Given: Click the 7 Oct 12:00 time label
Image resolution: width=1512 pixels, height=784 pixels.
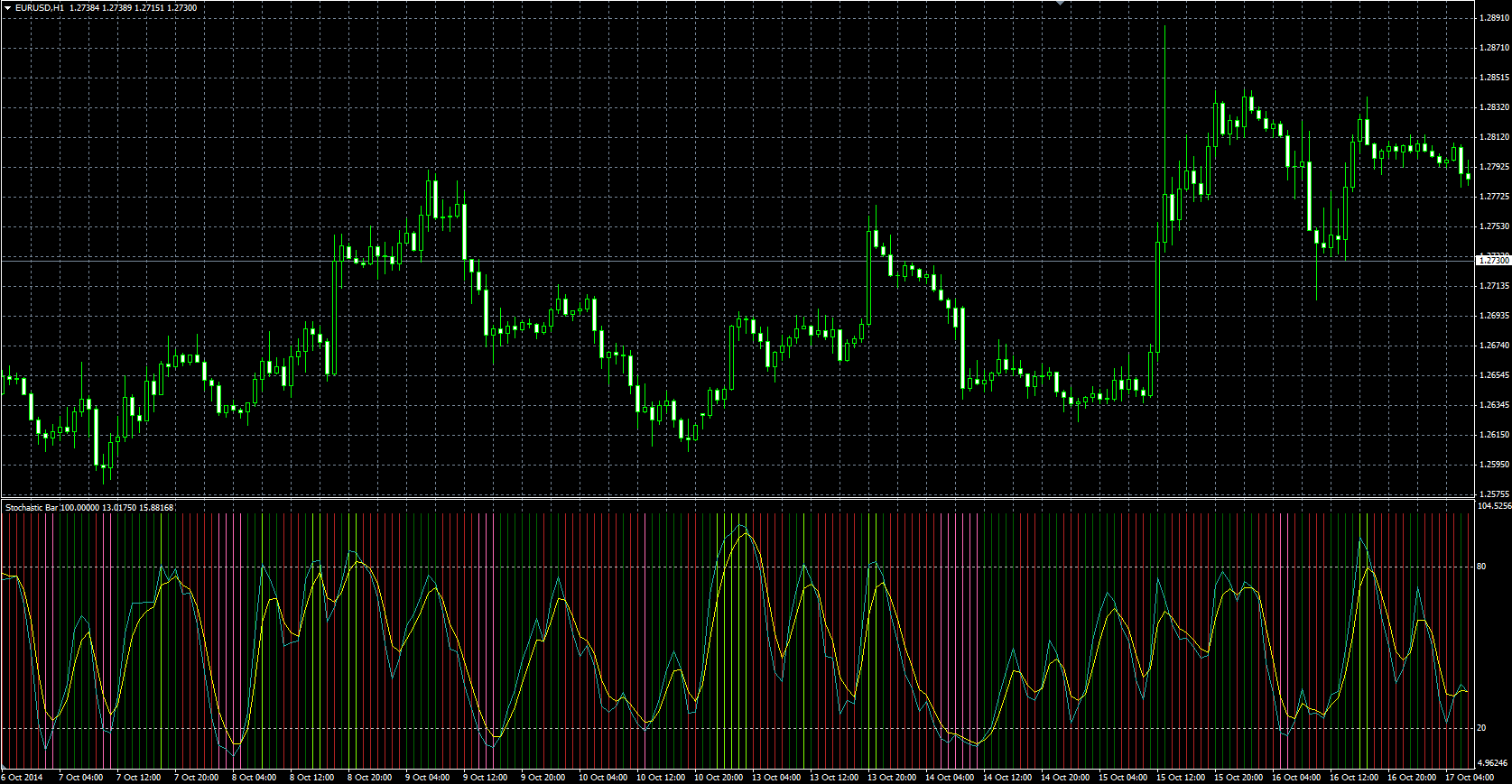Looking at the screenshot, I should (139, 777).
